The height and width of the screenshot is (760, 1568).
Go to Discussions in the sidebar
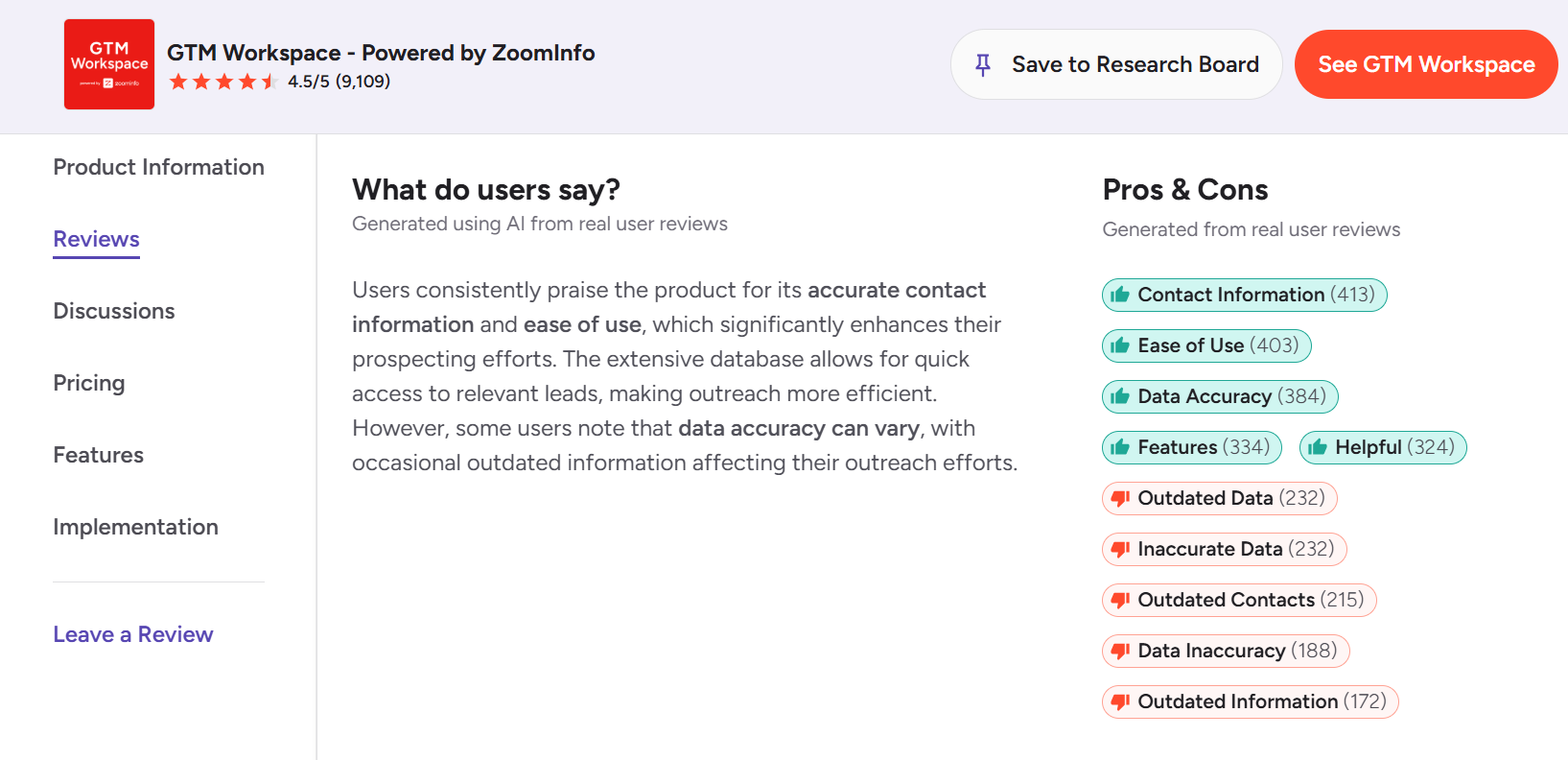point(114,311)
